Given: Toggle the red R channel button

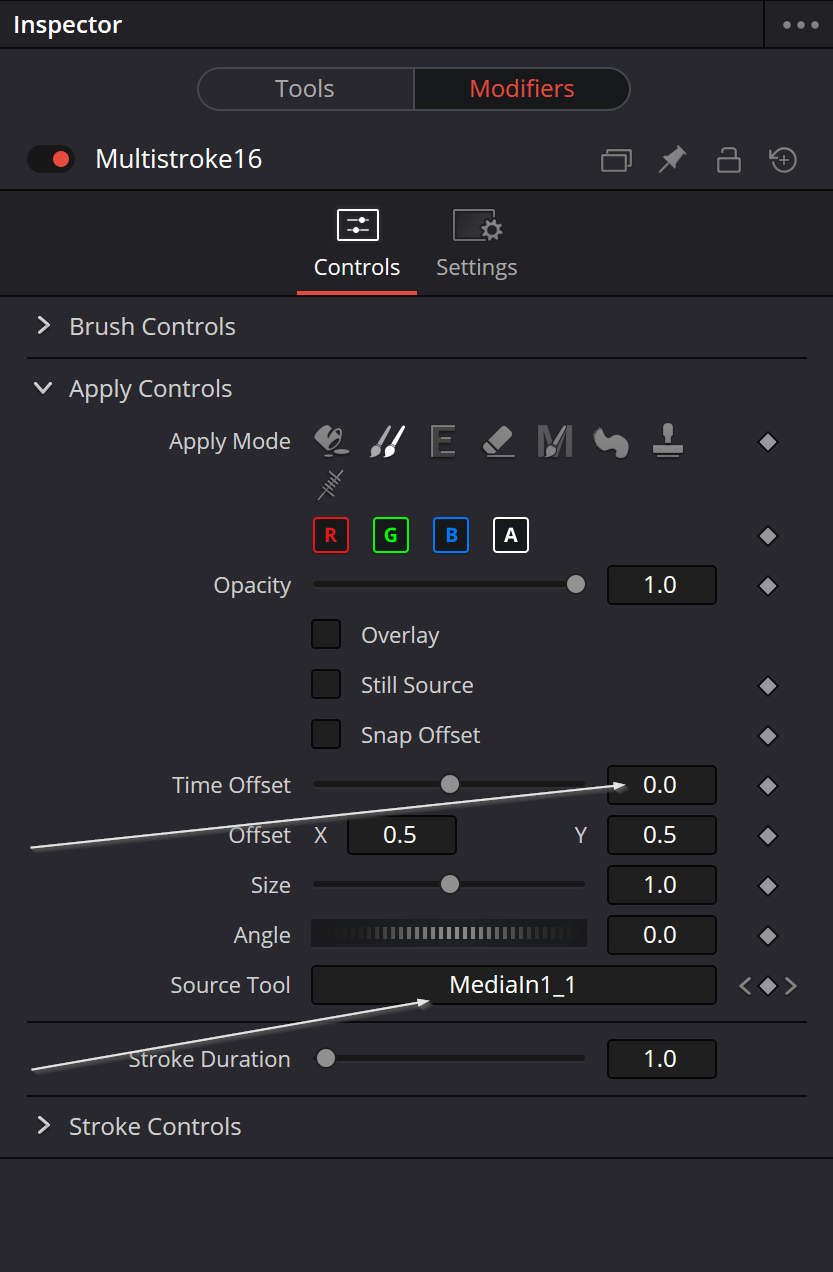Looking at the screenshot, I should tap(331, 536).
